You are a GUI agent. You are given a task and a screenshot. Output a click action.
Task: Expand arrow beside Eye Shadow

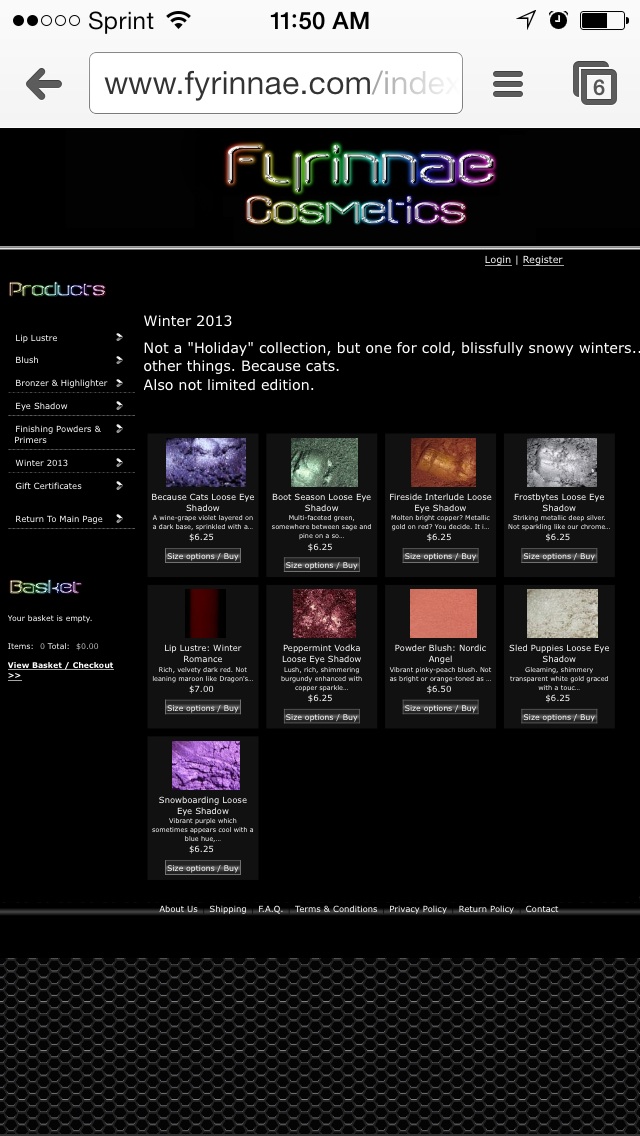[x=119, y=406]
